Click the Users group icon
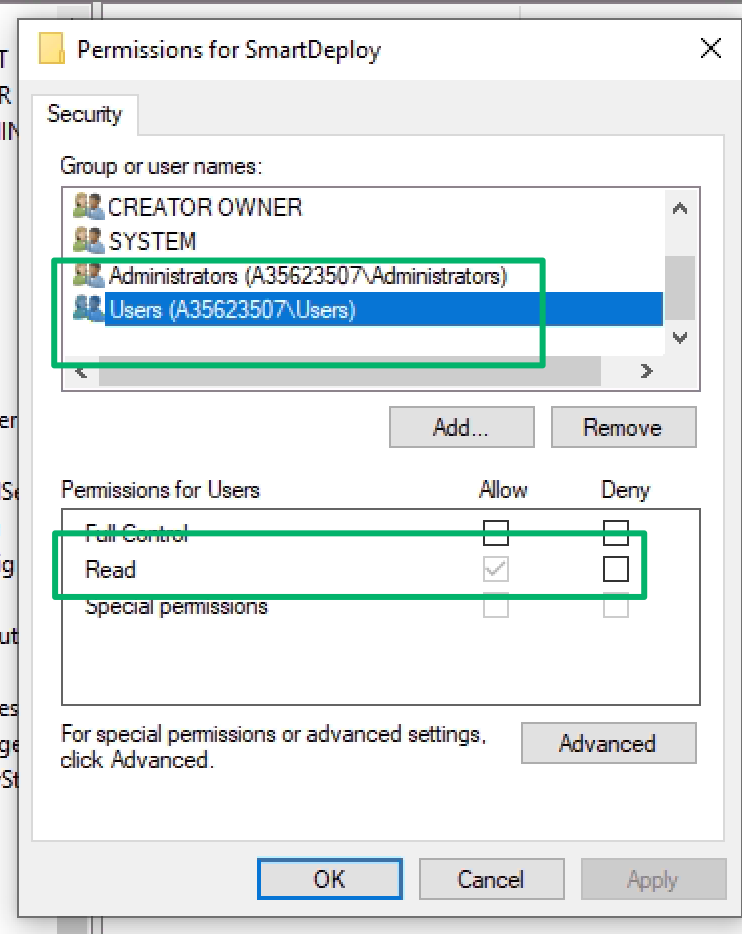The width and height of the screenshot is (742, 934). tap(89, 309)
